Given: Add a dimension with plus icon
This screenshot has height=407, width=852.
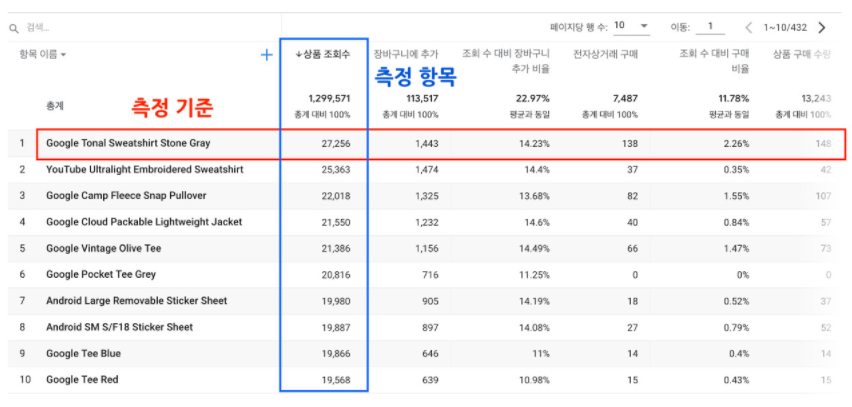Looking at the screenshot, I should coord(266,54).
